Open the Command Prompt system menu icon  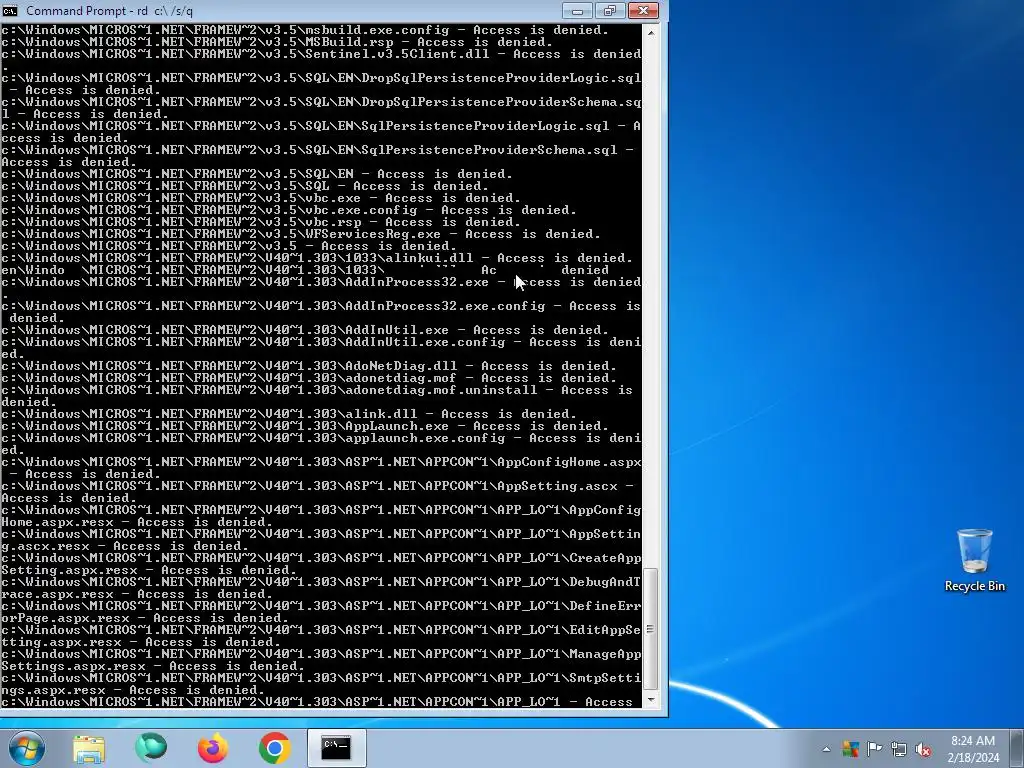tap(10, 10)
